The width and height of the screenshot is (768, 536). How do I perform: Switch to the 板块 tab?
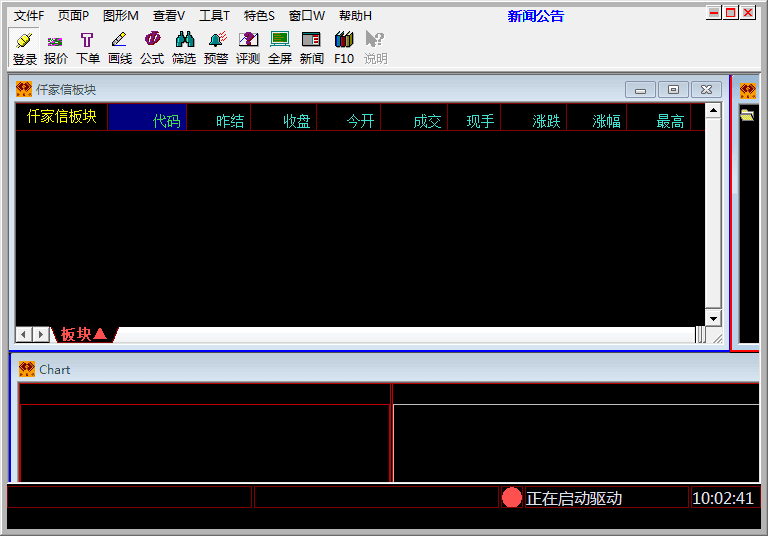pos(84,334)
